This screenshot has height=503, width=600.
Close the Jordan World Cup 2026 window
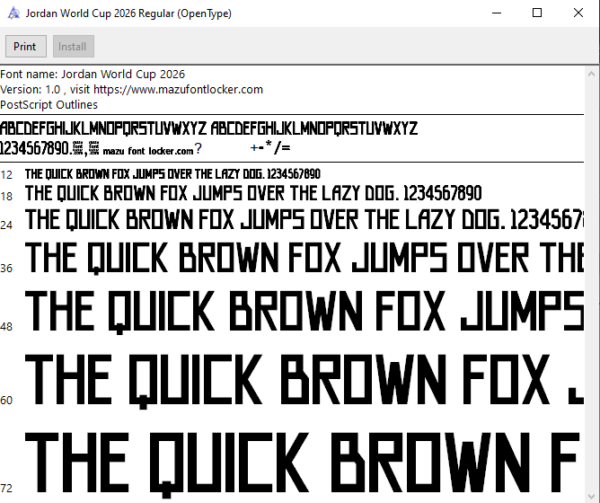tap(578, 13)
